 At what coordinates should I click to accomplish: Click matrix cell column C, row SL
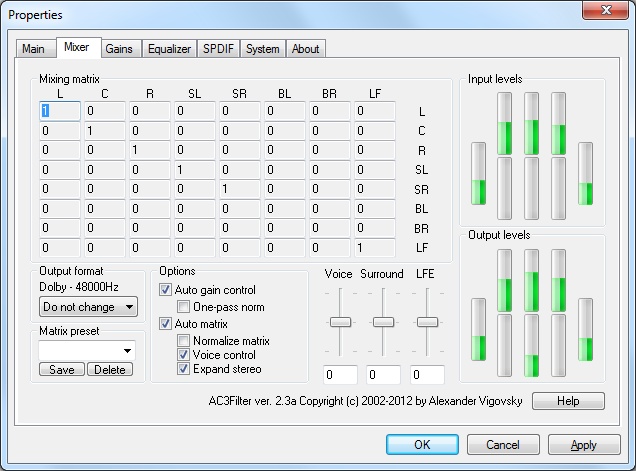tap(105, 170)
